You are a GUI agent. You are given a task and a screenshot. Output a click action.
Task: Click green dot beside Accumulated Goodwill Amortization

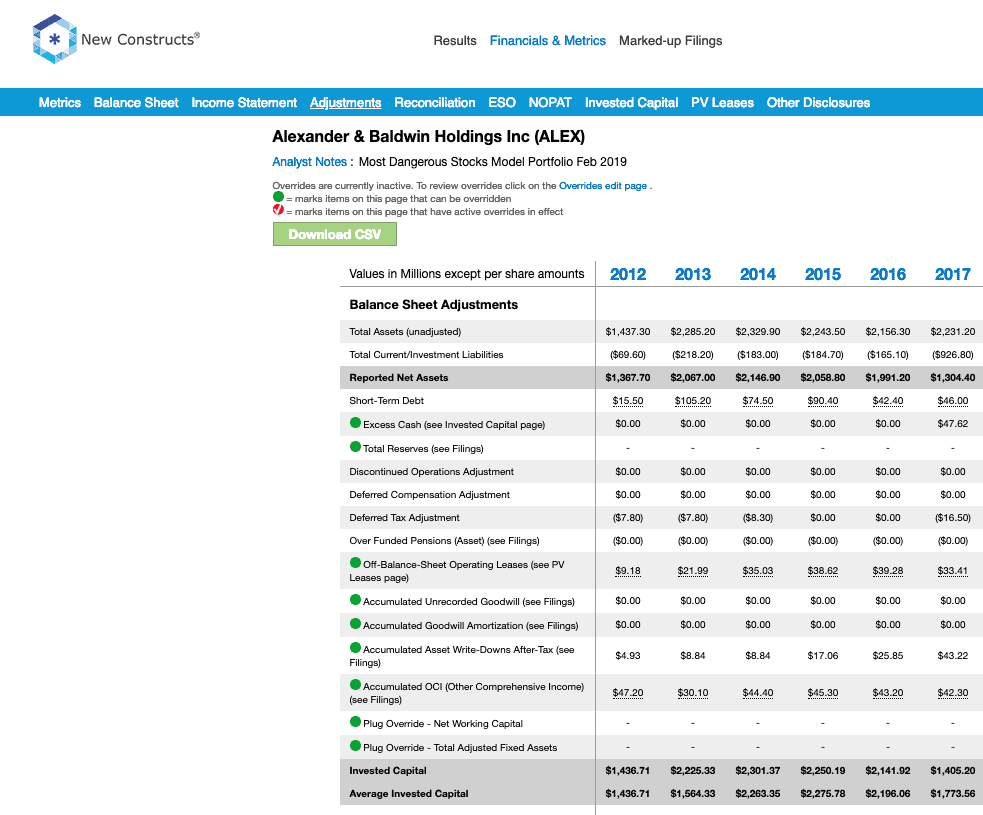click(x=355, y=623)
